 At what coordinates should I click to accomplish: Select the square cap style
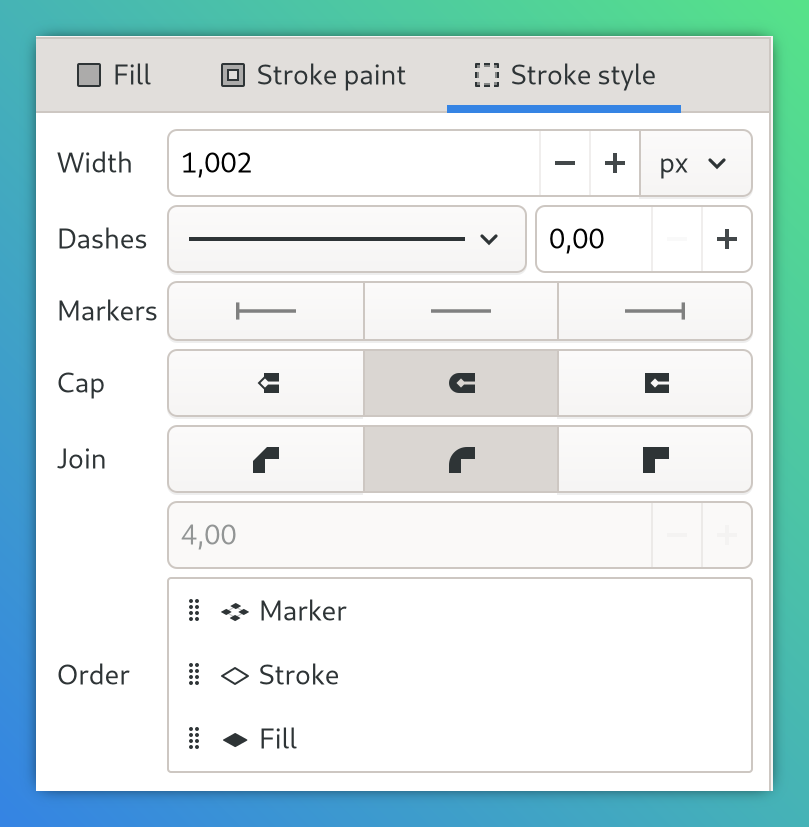(x=655, y=383)
